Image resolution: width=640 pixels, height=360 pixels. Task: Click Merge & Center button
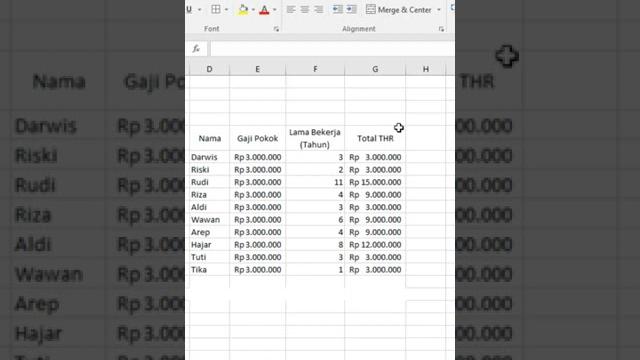point(398,9)
